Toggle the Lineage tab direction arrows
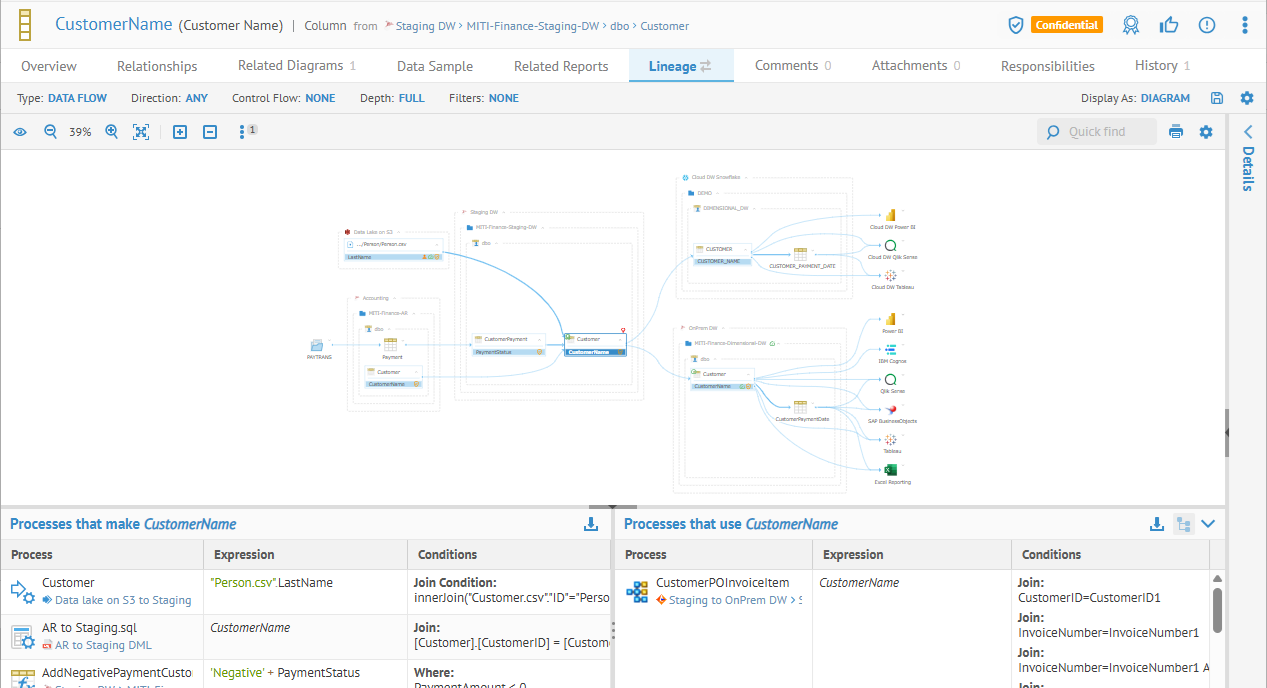This screenshot has height=688, width=1267. pos(706,66)
